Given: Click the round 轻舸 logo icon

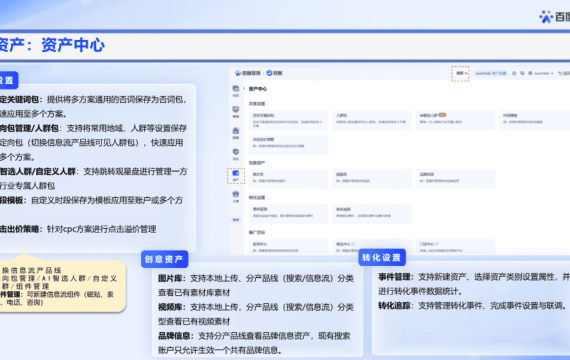Looking at the screenshot, I should click(269, 73).
